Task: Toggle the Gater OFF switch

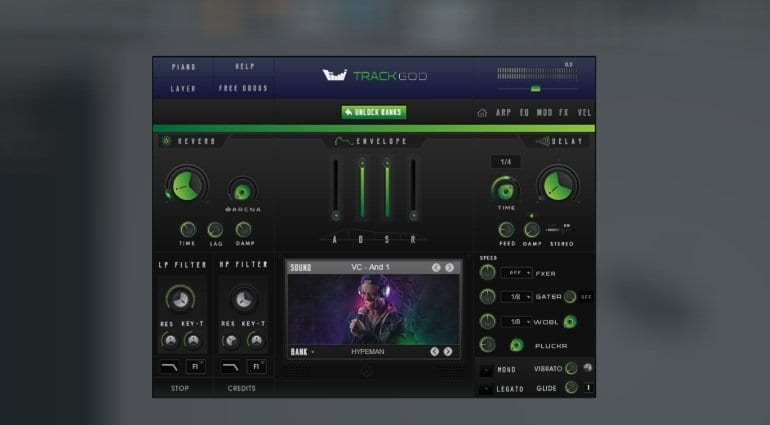Action: [x=586, y=297]
